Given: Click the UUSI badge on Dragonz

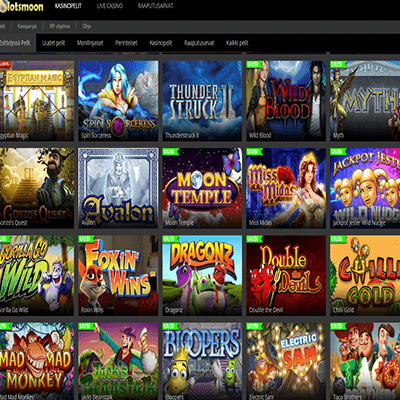Looking at the screenshot, I should click(170, 239).
